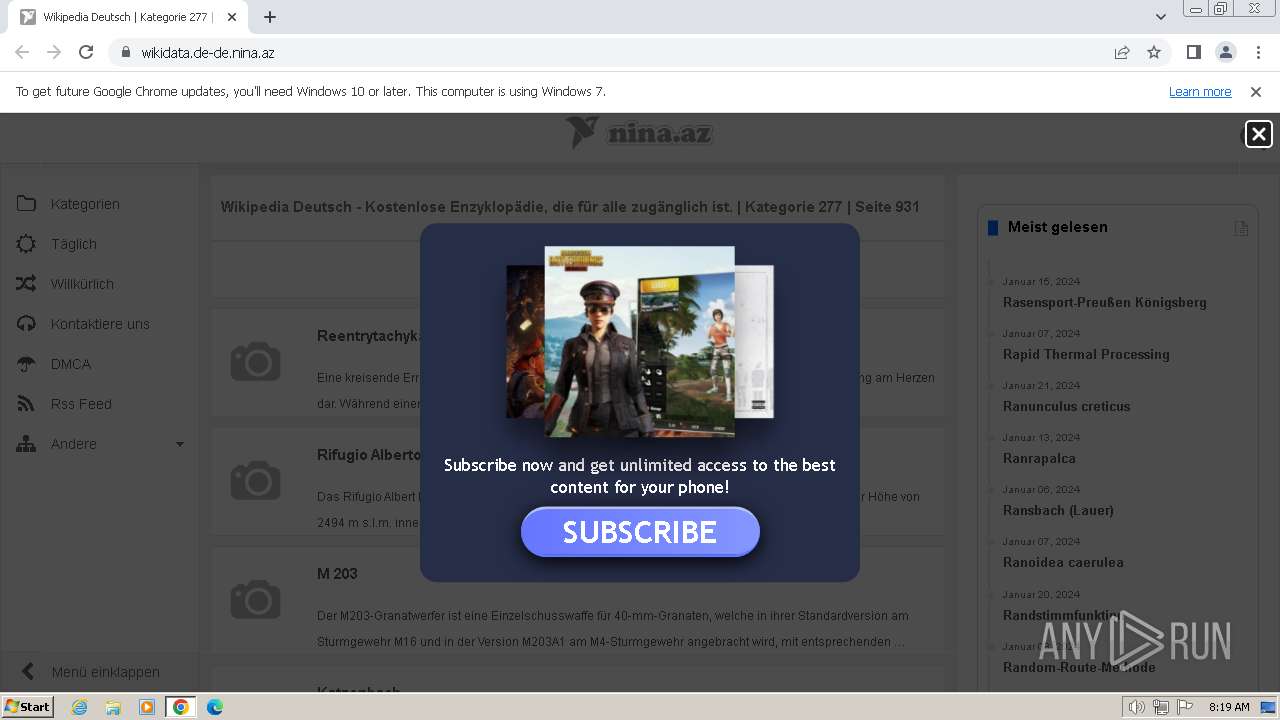Open the M 203 article title
Viewport: 1280px width, 720px height.
[x=337, y=573]
